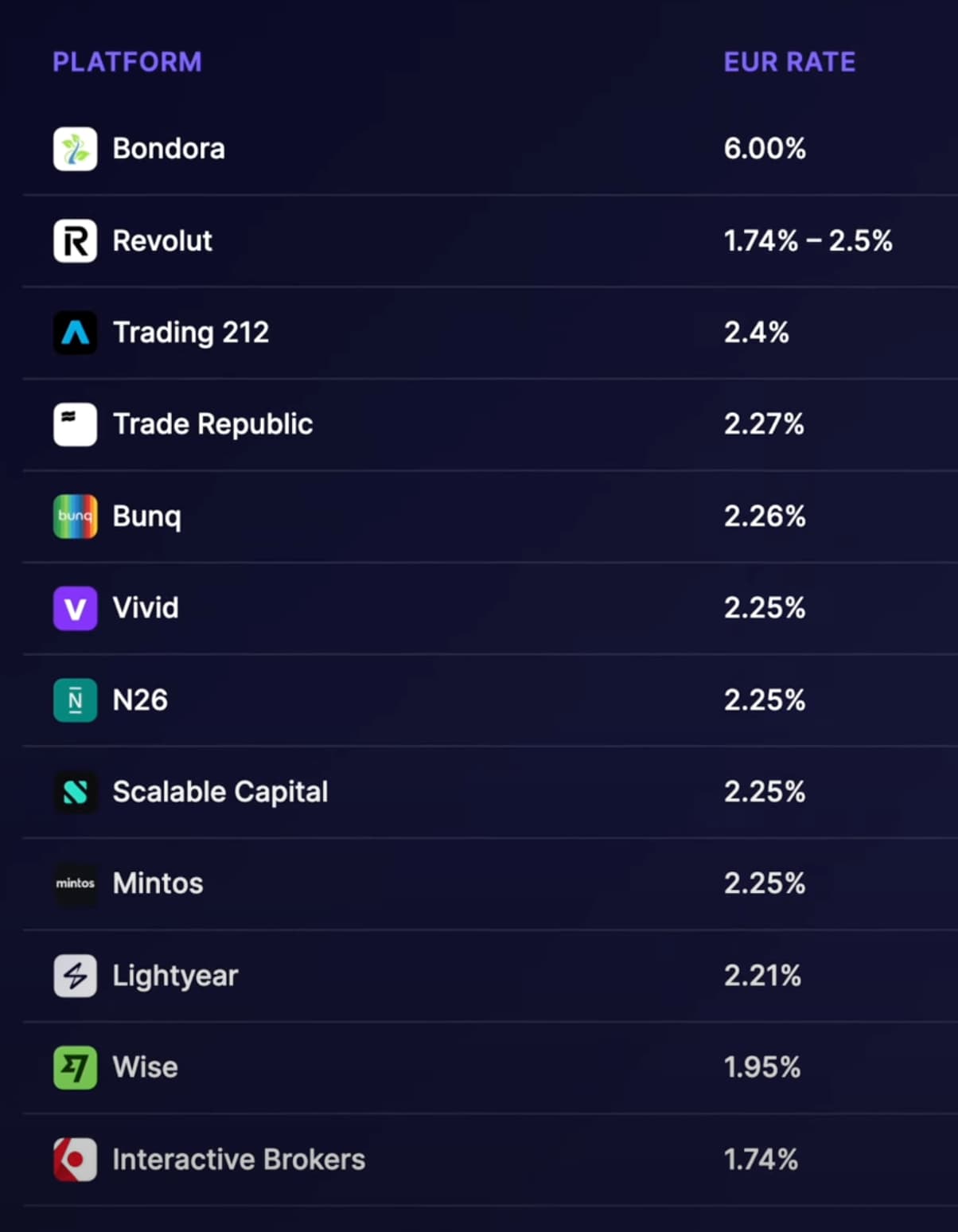Select the teal N26 logo icon
958x1232 pixels.
(75, 700)
